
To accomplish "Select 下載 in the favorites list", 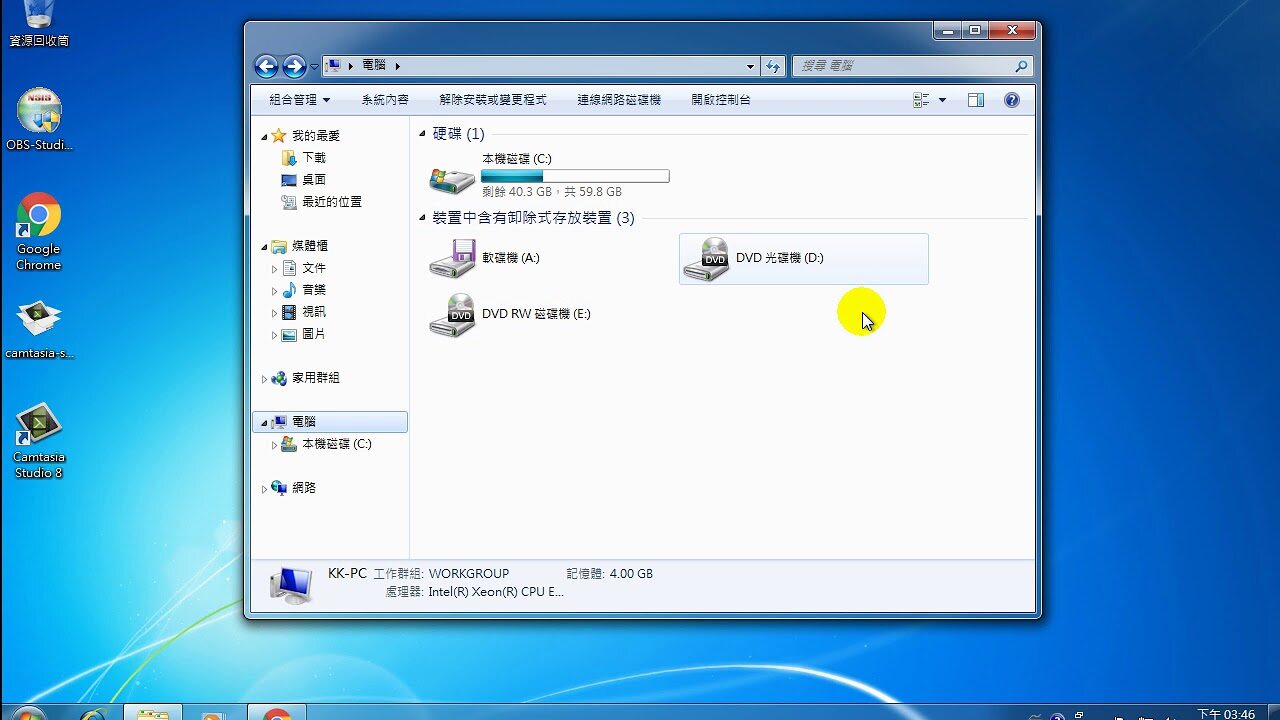I will point(314,158).
